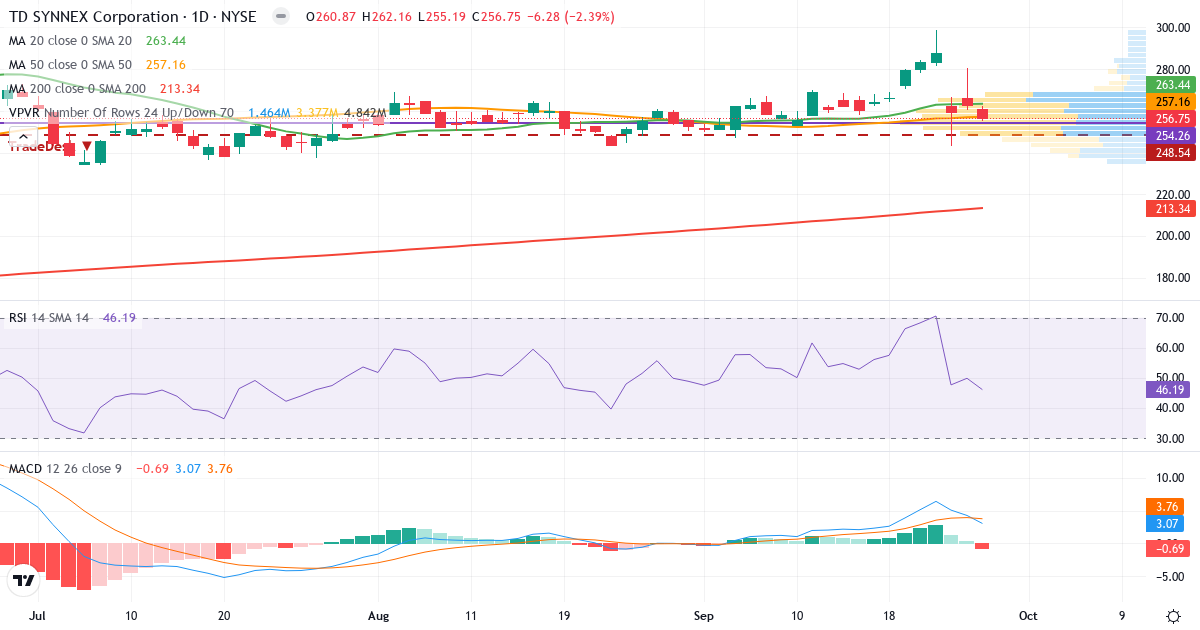Click the O260.87 open price readout
This screenshot has width=1200, height=630.
pos(331,17)
